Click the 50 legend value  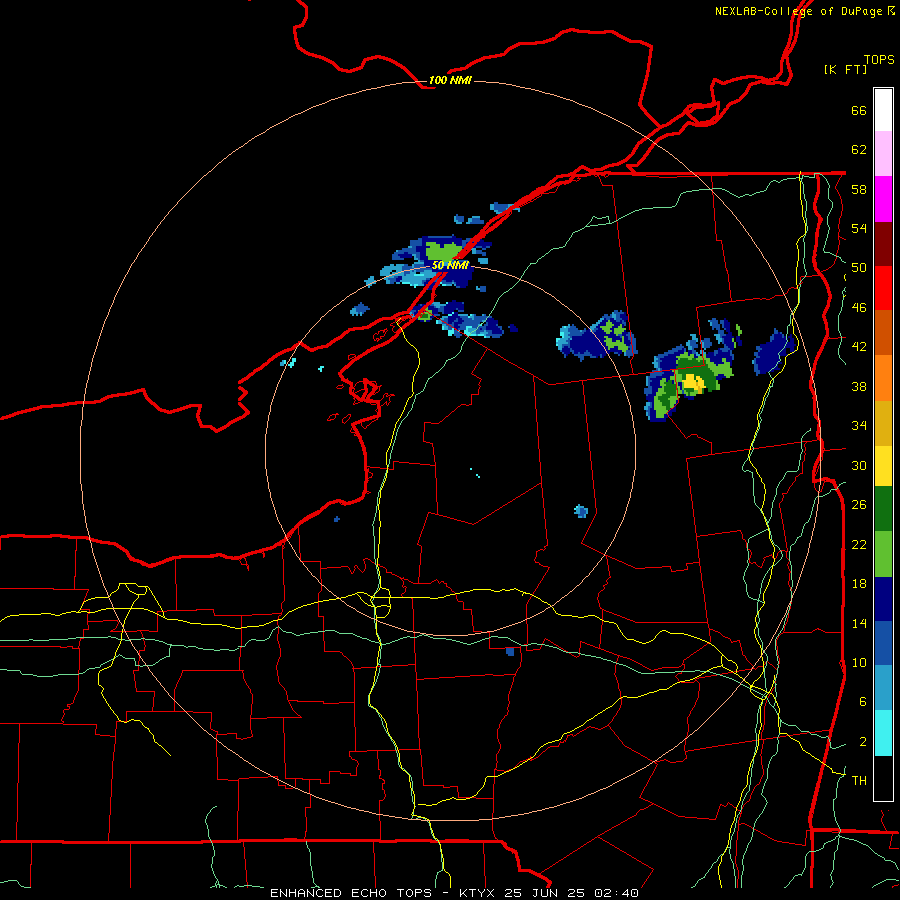click(x=859, y=268)
